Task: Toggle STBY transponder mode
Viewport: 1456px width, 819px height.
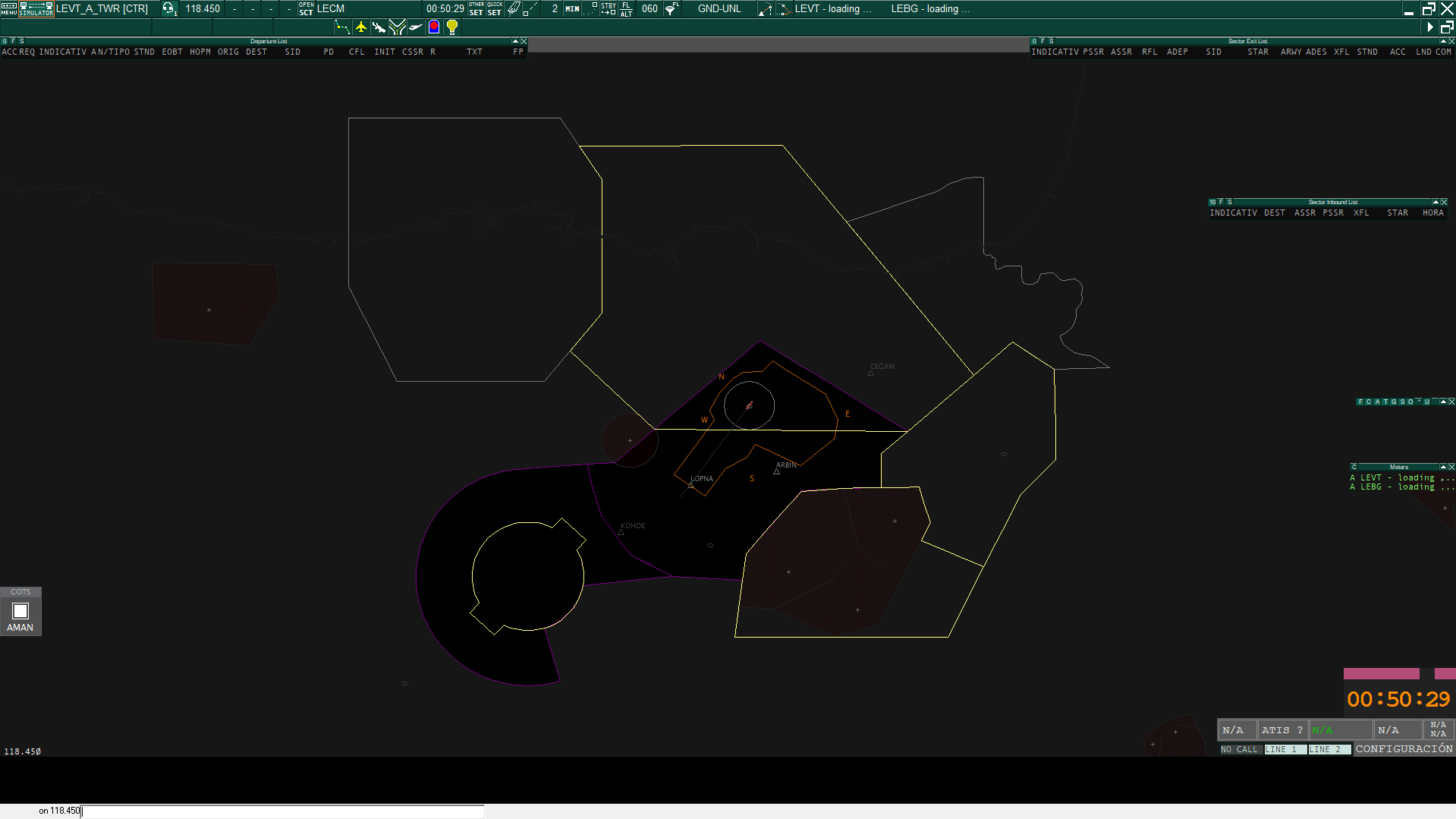Action: point(609,8)
